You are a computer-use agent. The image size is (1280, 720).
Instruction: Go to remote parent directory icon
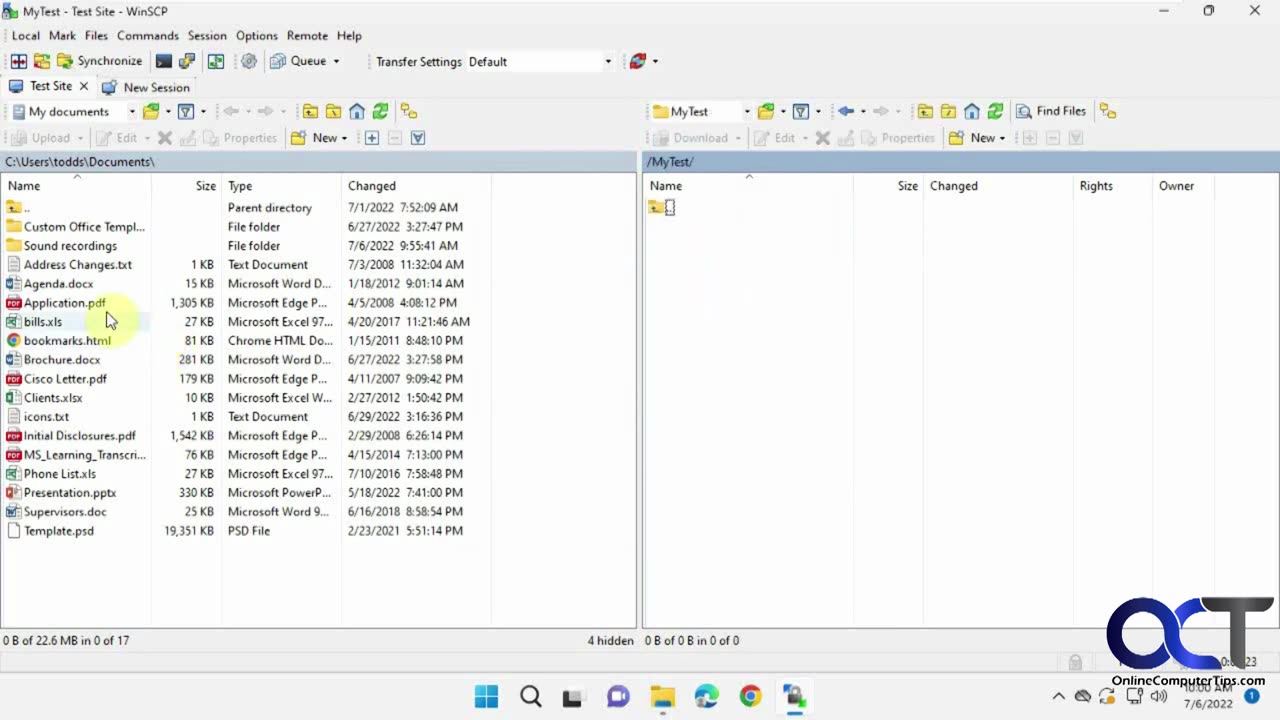click(926, 111)
